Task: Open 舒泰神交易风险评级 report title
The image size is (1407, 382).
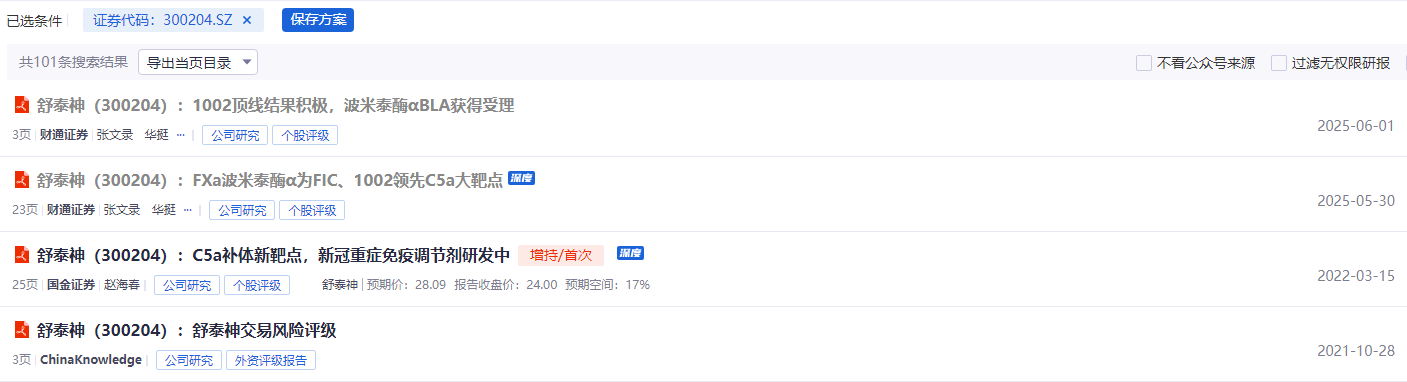Action: (x=187, y=330)
